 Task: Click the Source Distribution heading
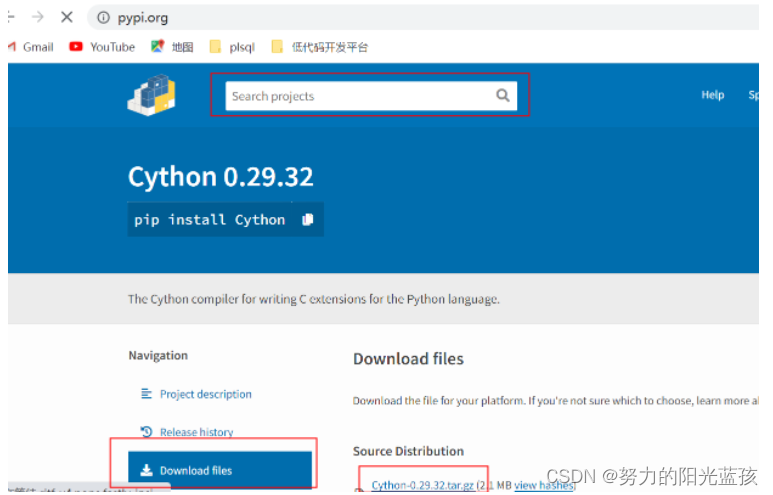click(x=408, y=451)
